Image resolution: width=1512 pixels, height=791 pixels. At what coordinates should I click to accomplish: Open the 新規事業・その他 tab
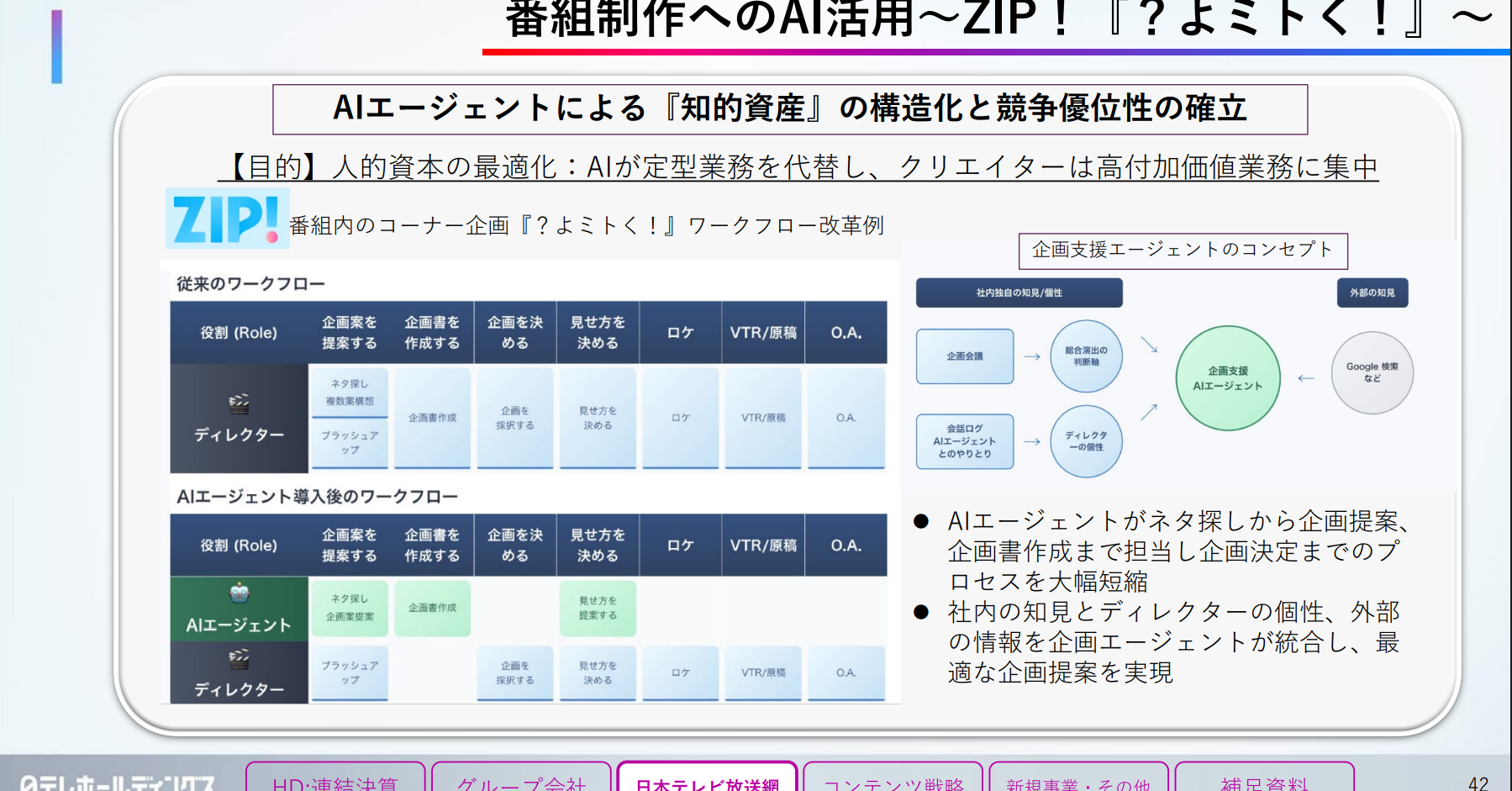[1078, 778]
